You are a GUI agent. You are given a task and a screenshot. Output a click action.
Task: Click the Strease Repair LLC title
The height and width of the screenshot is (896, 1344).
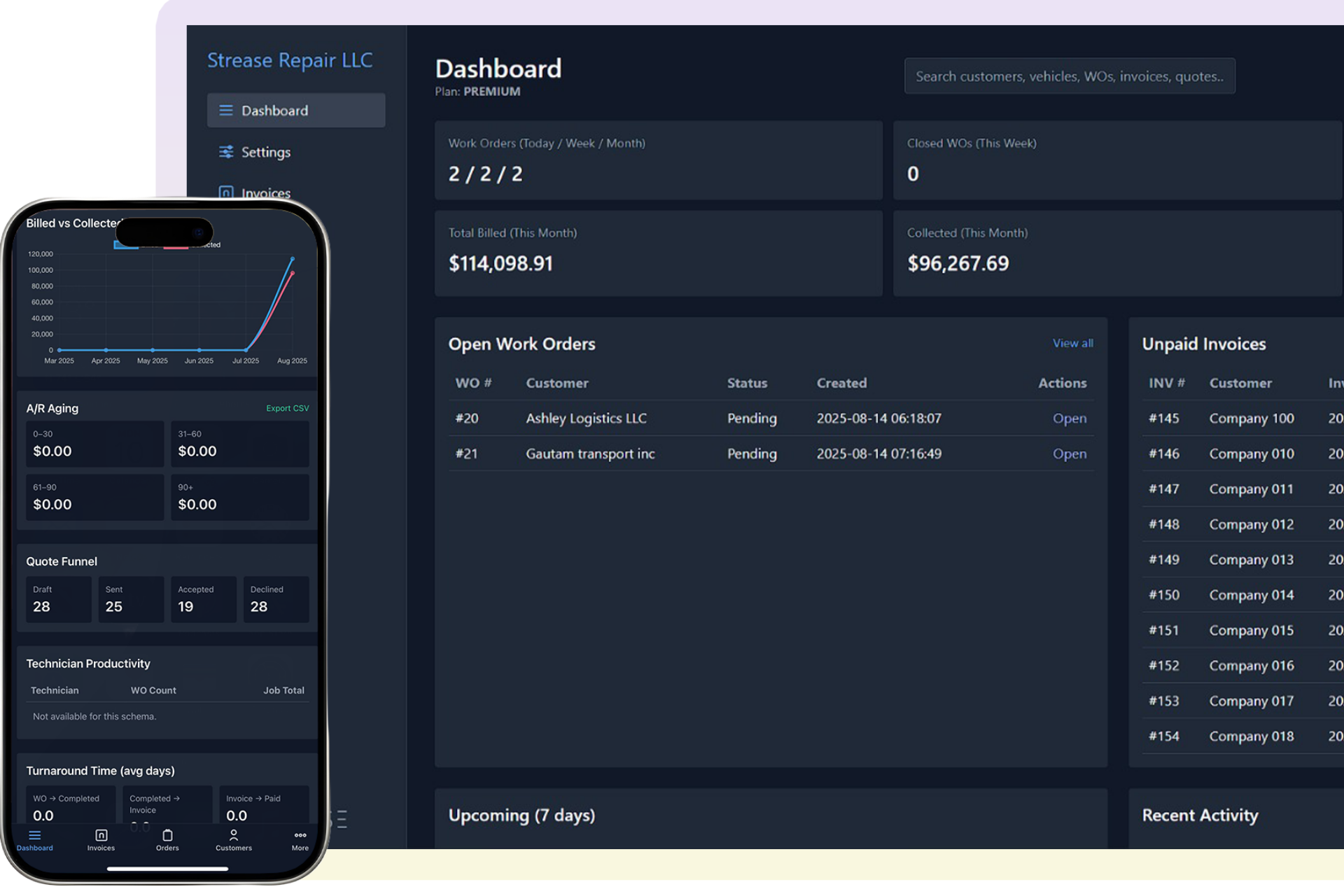pos(289,60)
